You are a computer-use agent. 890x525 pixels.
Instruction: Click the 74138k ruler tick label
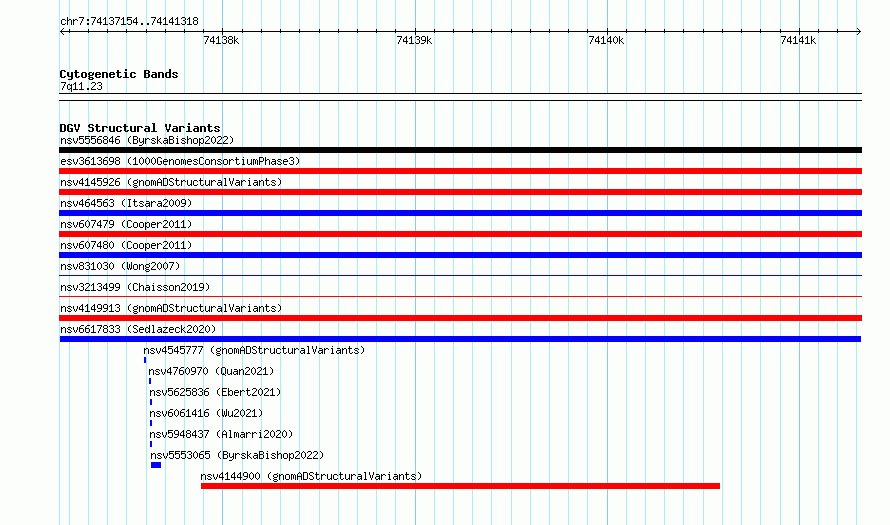pos(221,40)
